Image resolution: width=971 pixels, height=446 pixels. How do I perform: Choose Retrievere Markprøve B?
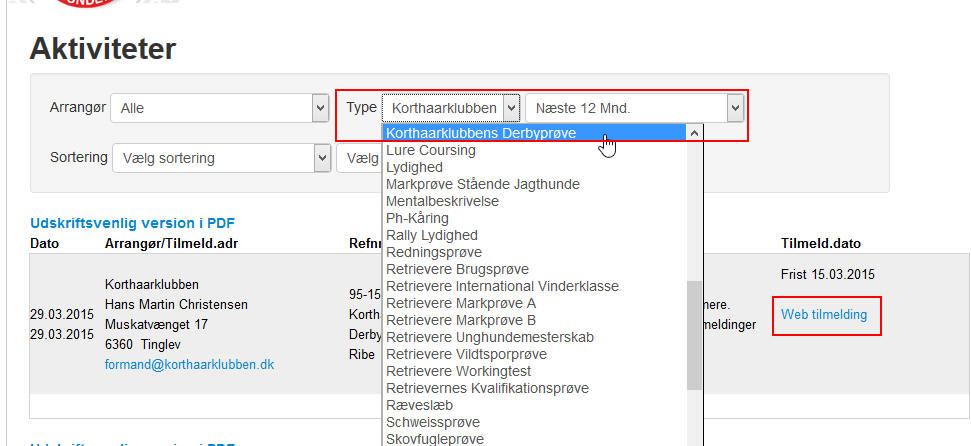tap(534, 320)
